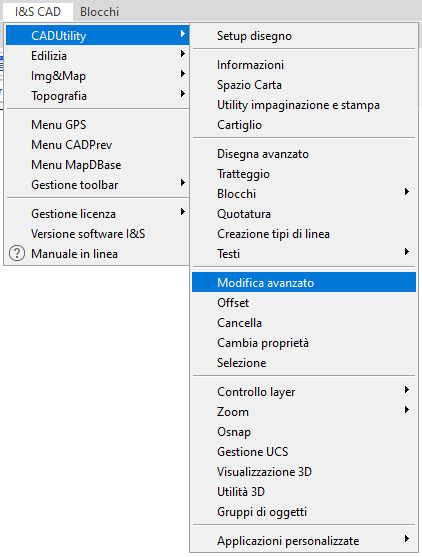Click the help icon beside Manuale in linea
The image size is (422, 557).
coord(17,254)
